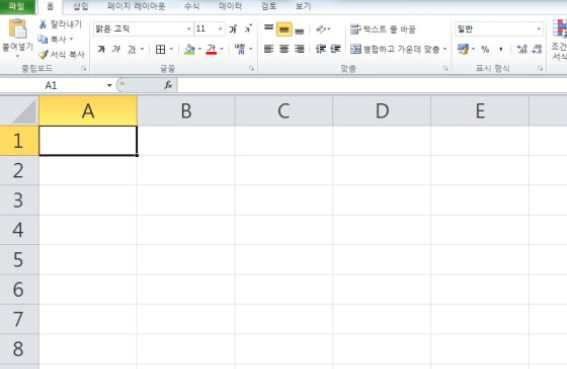Image resolution: width=567 pixels, height=369 pixels.
Task: Select column D header
Action: click(x=382, y=110)
